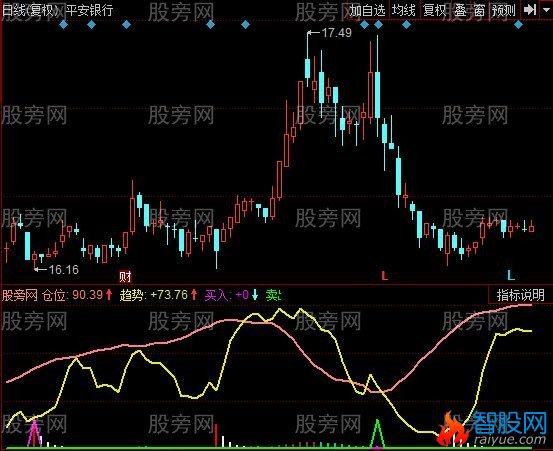Click the red 财 finance marker

click(125, 276)
